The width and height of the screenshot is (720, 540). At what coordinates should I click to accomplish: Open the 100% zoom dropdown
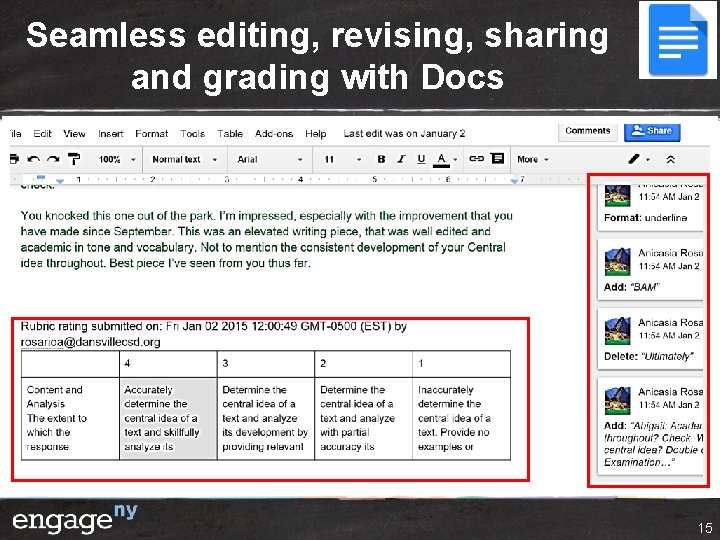click(117, 159)
